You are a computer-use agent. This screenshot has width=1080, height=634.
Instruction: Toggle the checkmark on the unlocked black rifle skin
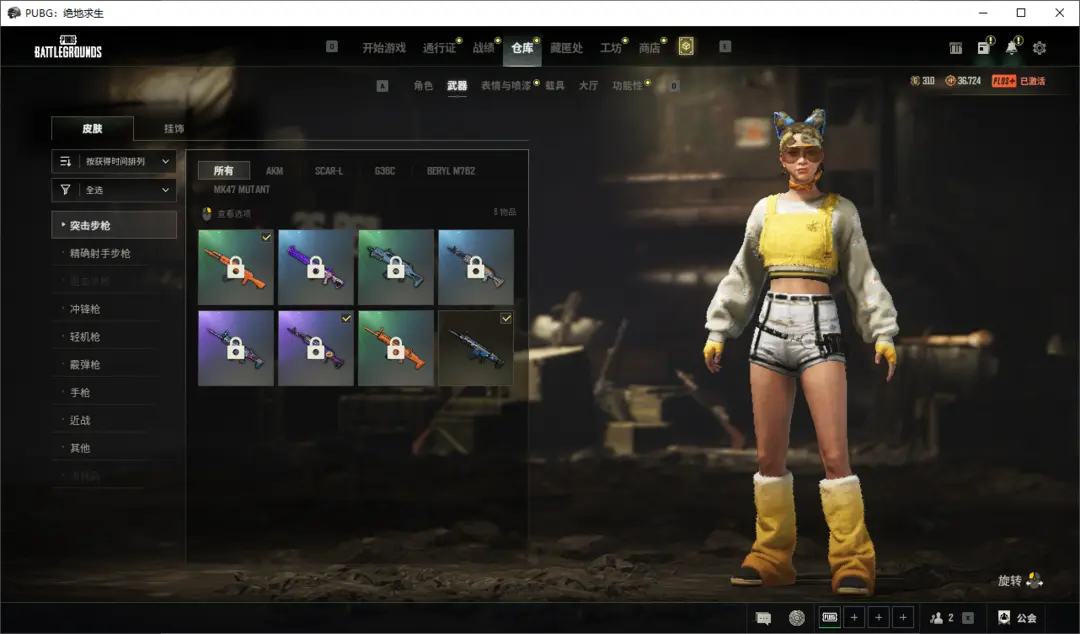pos(505,318)
